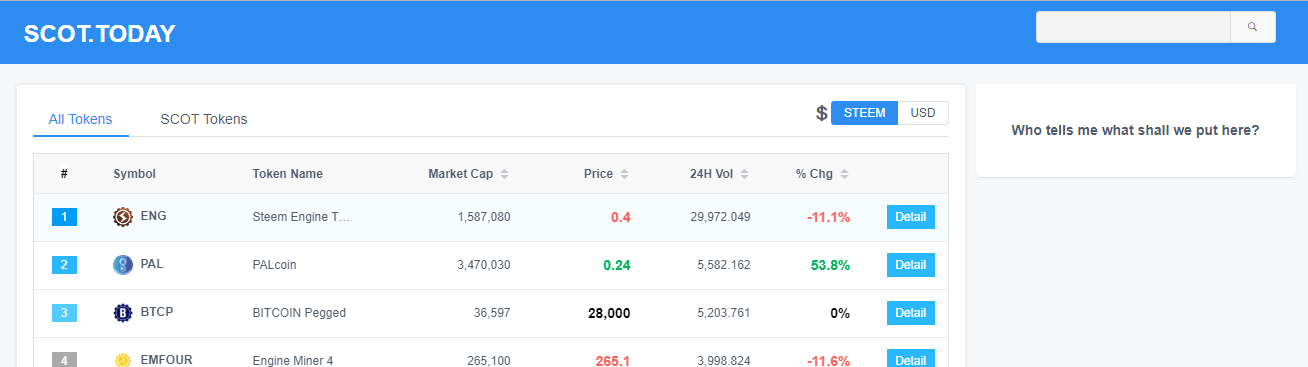
Task: Open the All Tokens tab
Action: click(x=81, y=119)
